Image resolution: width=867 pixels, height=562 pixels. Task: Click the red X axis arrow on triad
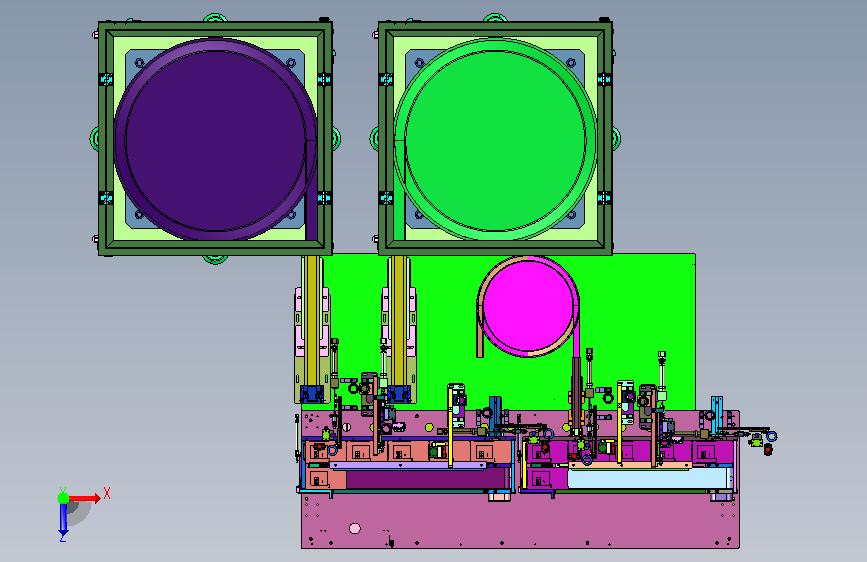coord(86,498)
